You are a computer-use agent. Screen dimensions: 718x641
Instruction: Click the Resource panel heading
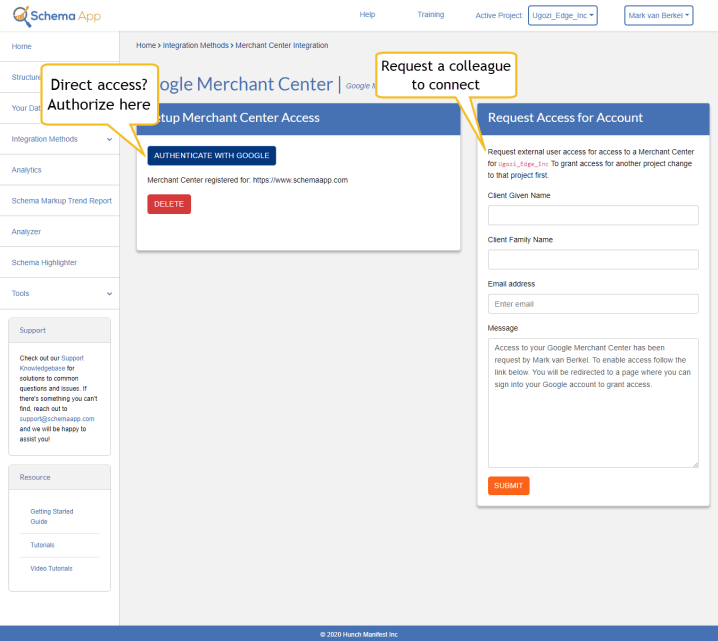(35, 477)
